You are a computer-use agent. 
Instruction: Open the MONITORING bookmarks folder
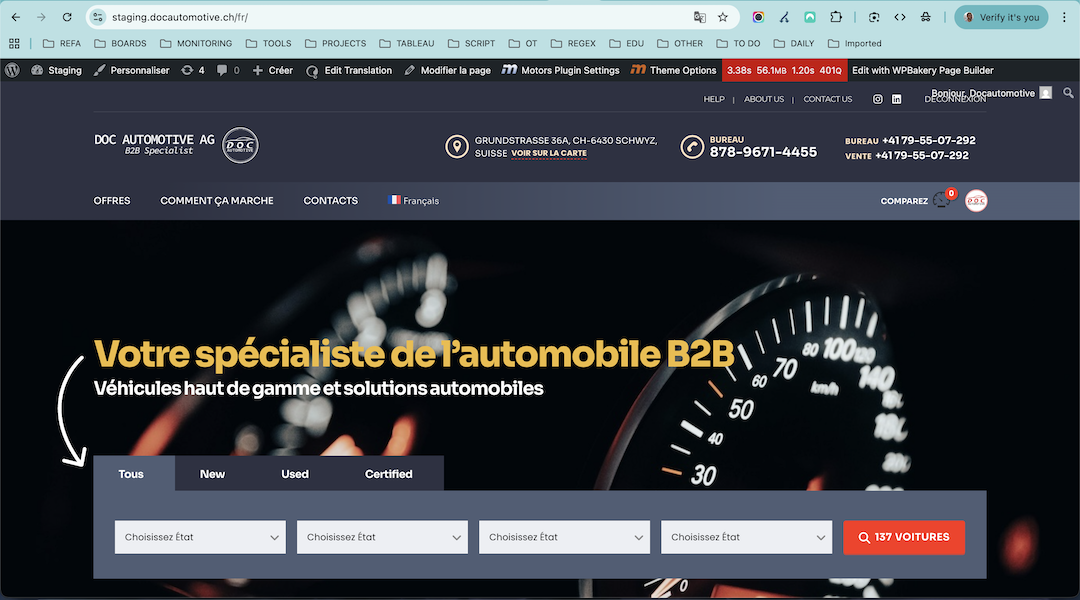(x=196, y=43)
